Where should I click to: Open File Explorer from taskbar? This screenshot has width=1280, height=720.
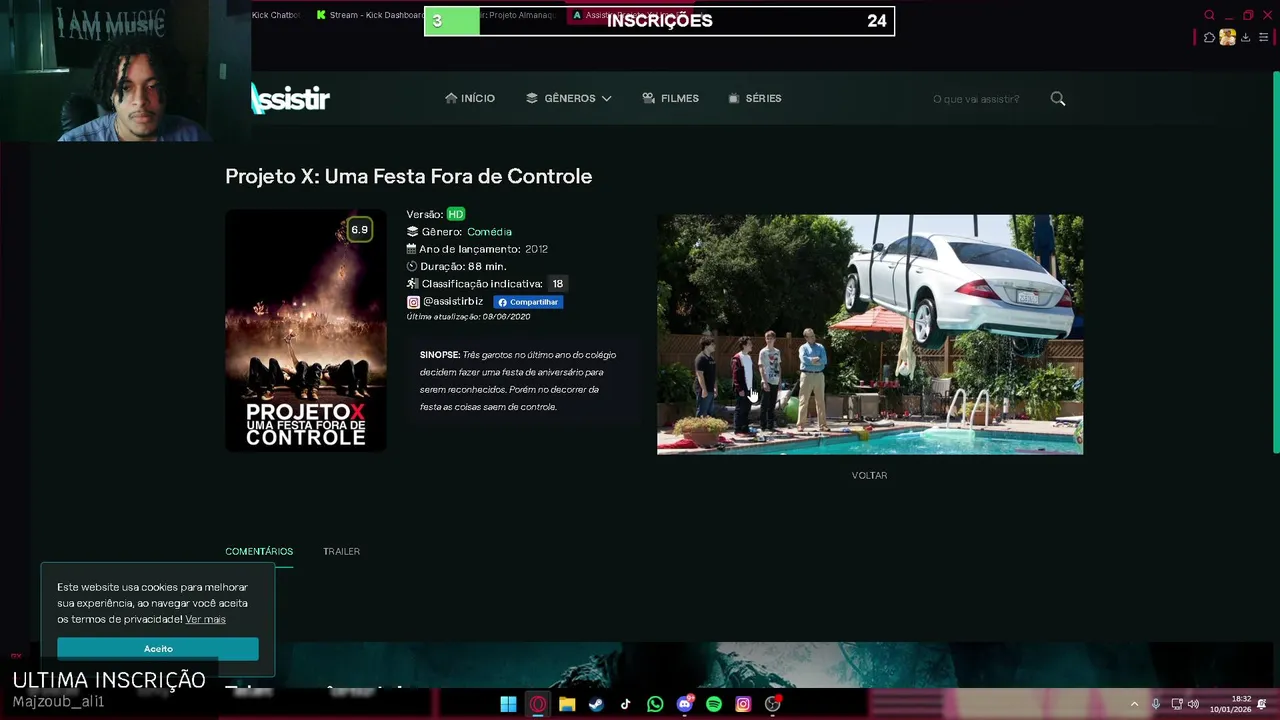567,704
